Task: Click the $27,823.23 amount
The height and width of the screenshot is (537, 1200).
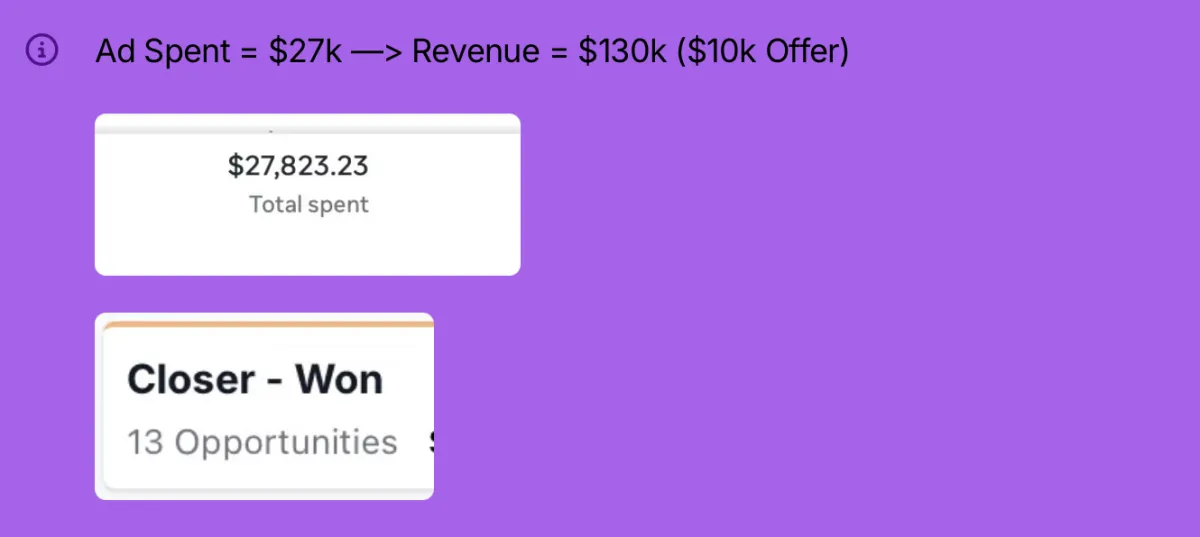Action: coord(298,165)
